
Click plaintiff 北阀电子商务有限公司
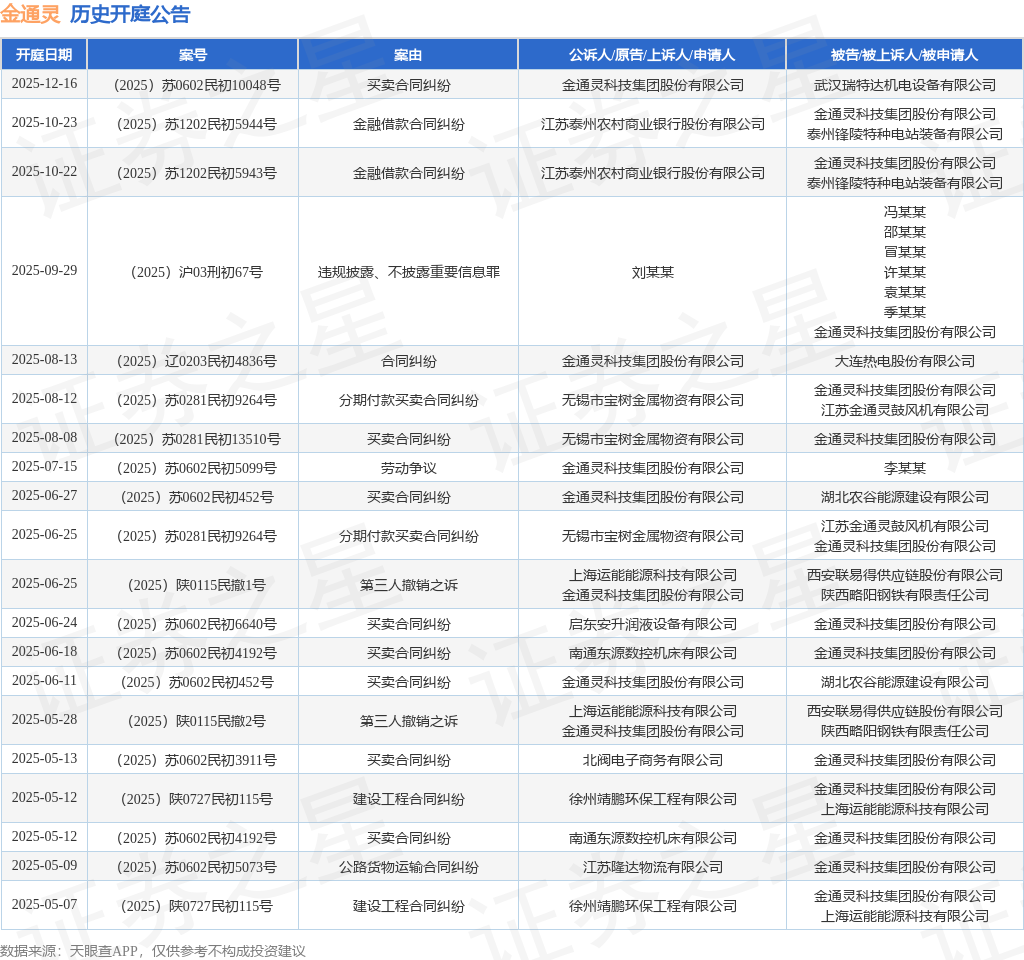652,760
